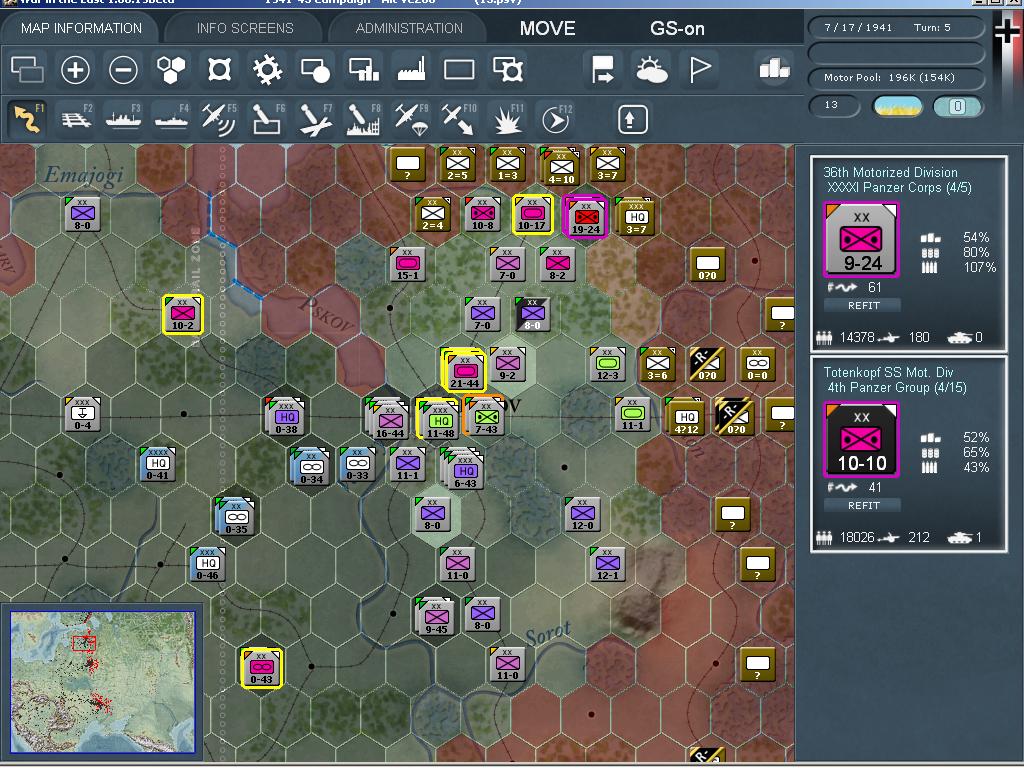Click the F12 end turn icon
Screen dimensions: 1024x768
[556, 119]
